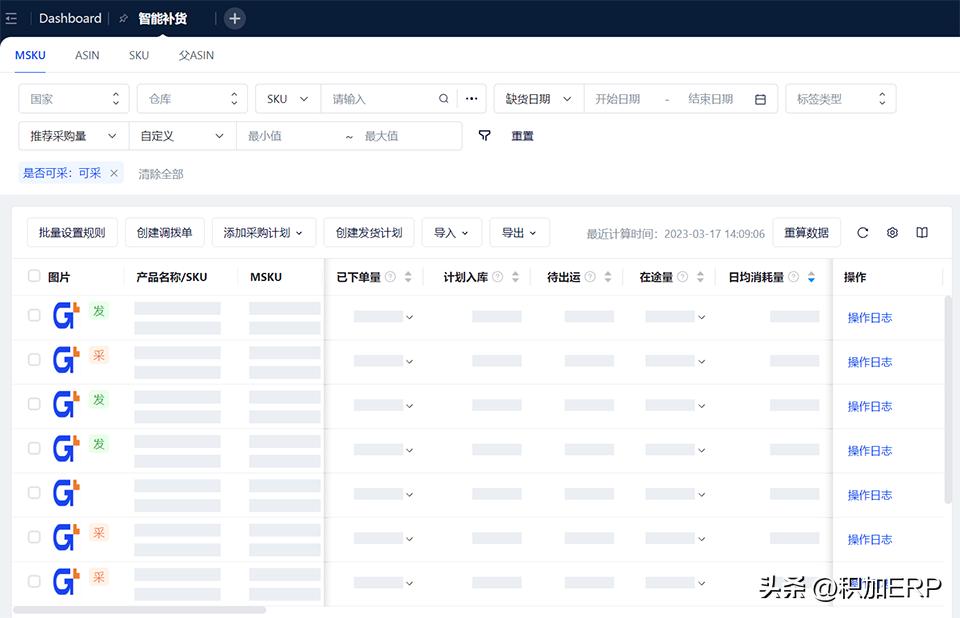960x618 pixels.
Task: Open the more filters ellipsis icon
Action: pos(472,99)
